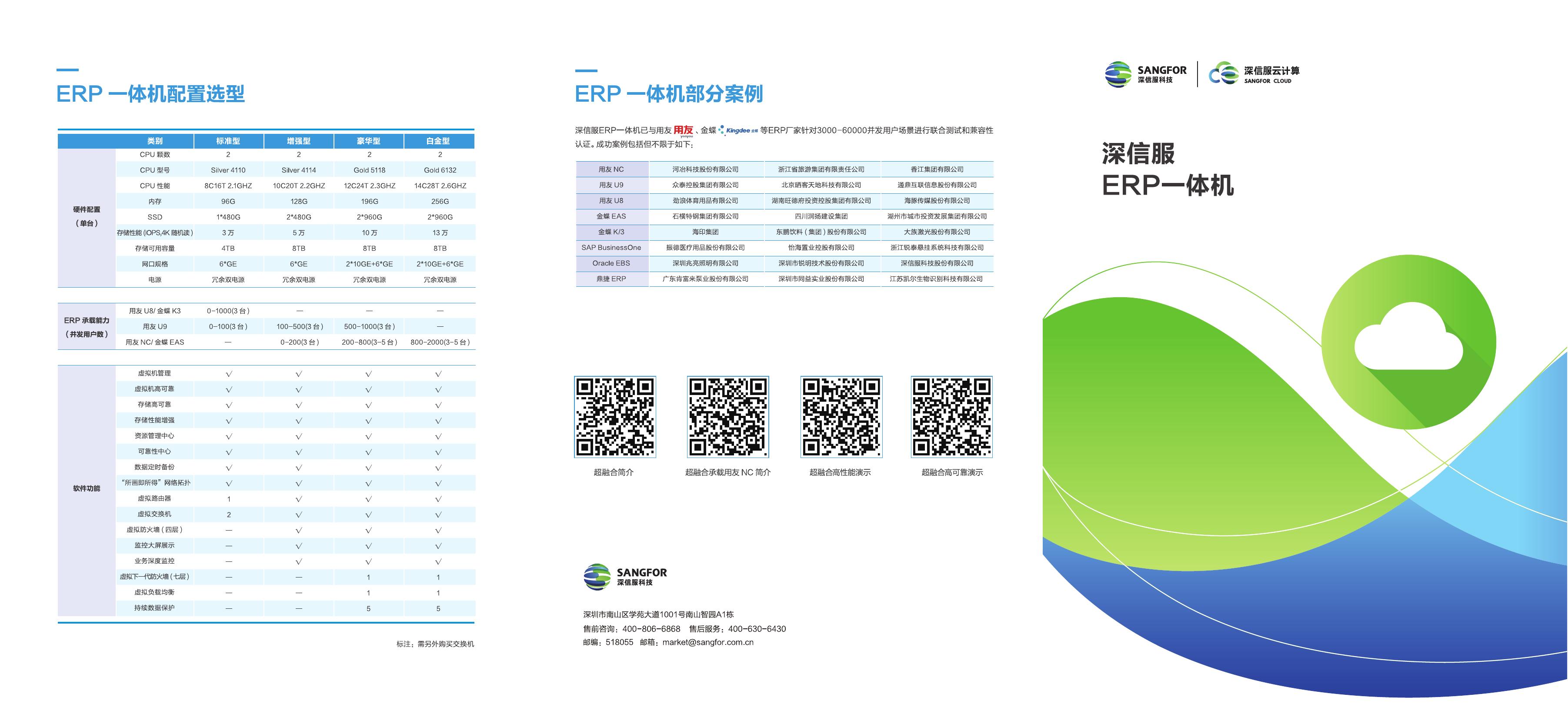Click the SAP BusinessOne row label

point(611,248)
